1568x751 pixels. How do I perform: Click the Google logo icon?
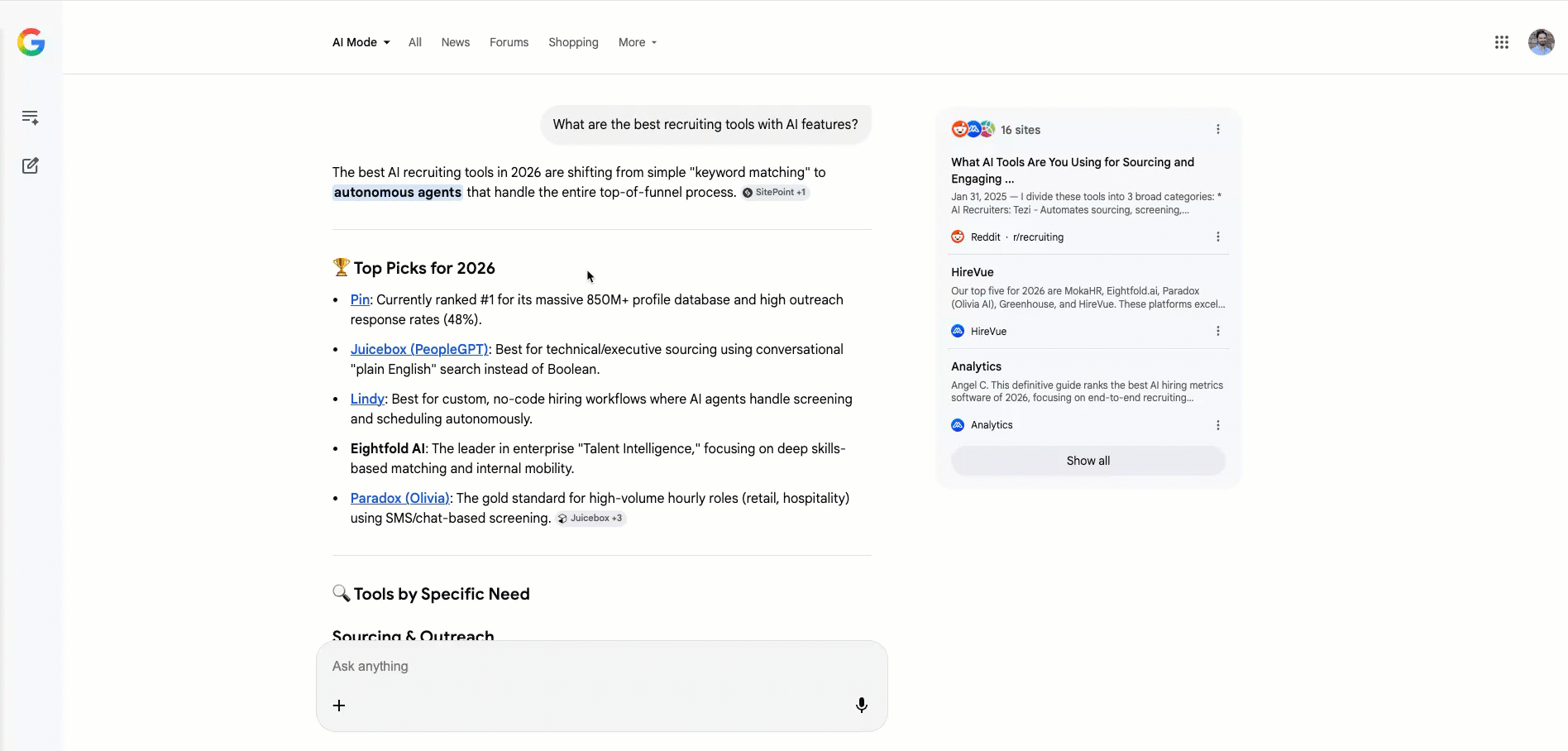point(31,42)
